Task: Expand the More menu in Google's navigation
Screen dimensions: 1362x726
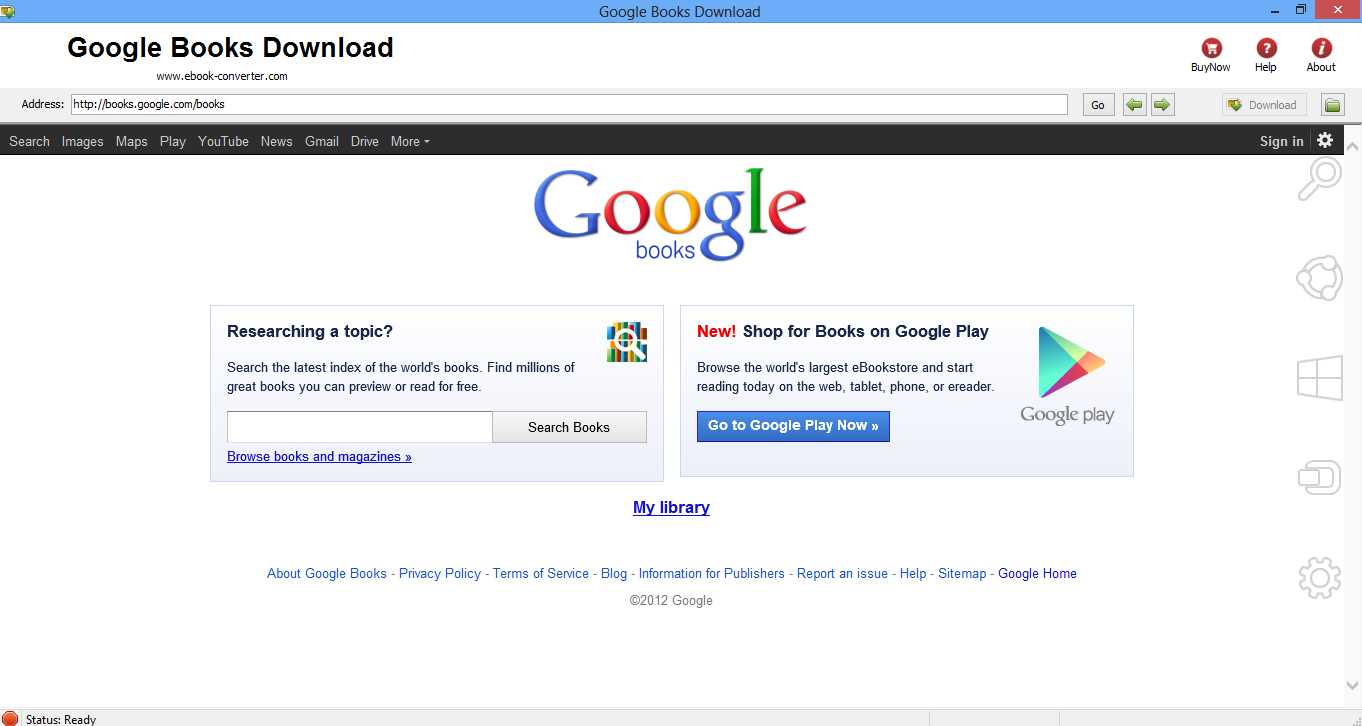Action: [x=410, y=141]
